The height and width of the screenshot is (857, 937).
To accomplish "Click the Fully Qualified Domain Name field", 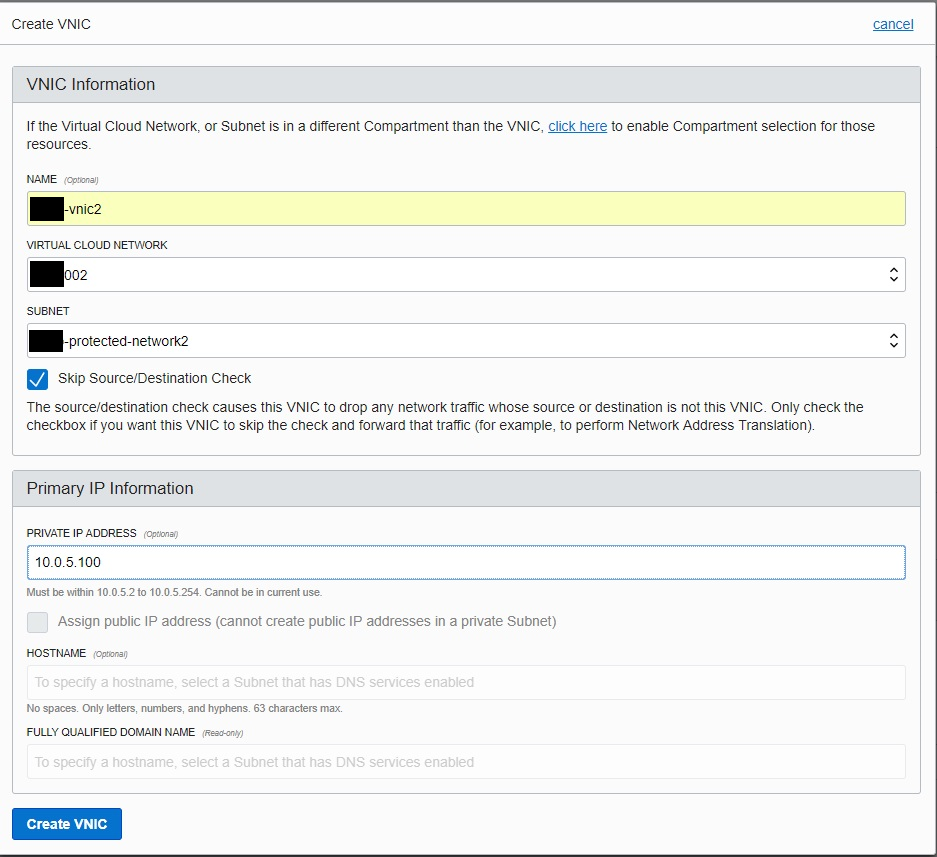I will click(x=466, y=762).
